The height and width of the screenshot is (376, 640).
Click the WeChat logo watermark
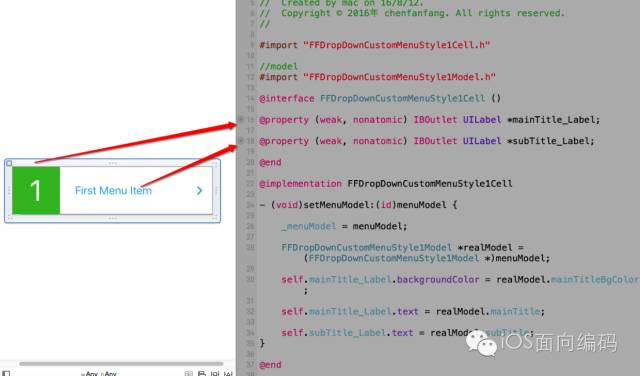point(482,342)
